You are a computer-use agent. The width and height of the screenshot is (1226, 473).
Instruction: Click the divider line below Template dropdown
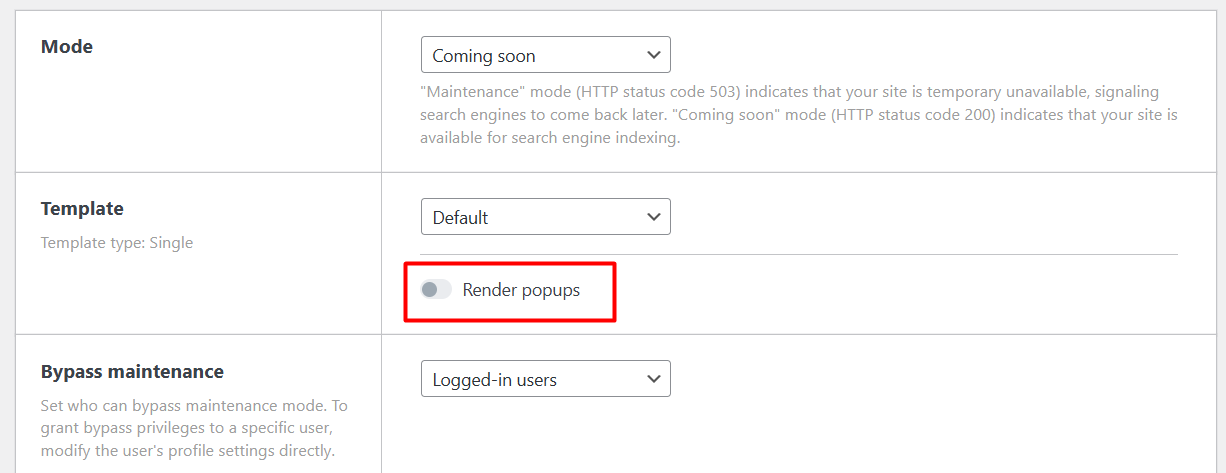[799, 255]
